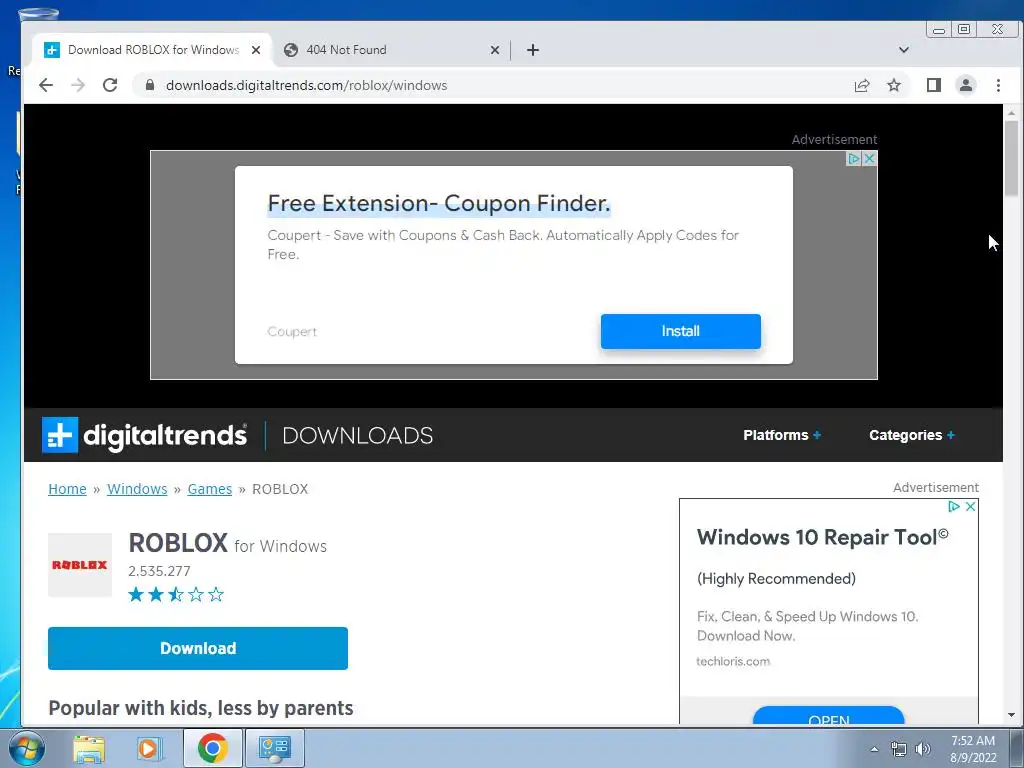Image resolution: width=1024 pixels, height=768 pixels.
Task: Click the ROBLOX version number 2.535.277
Action: [x=159, y=571]
